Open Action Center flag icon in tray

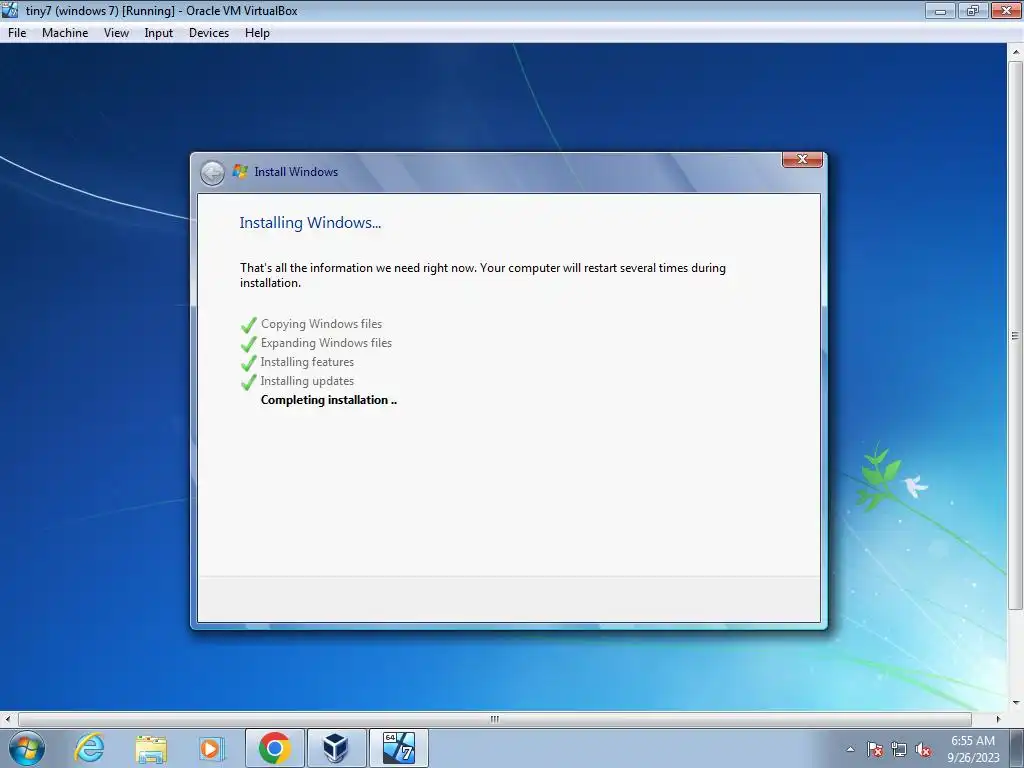click(875, 749)
